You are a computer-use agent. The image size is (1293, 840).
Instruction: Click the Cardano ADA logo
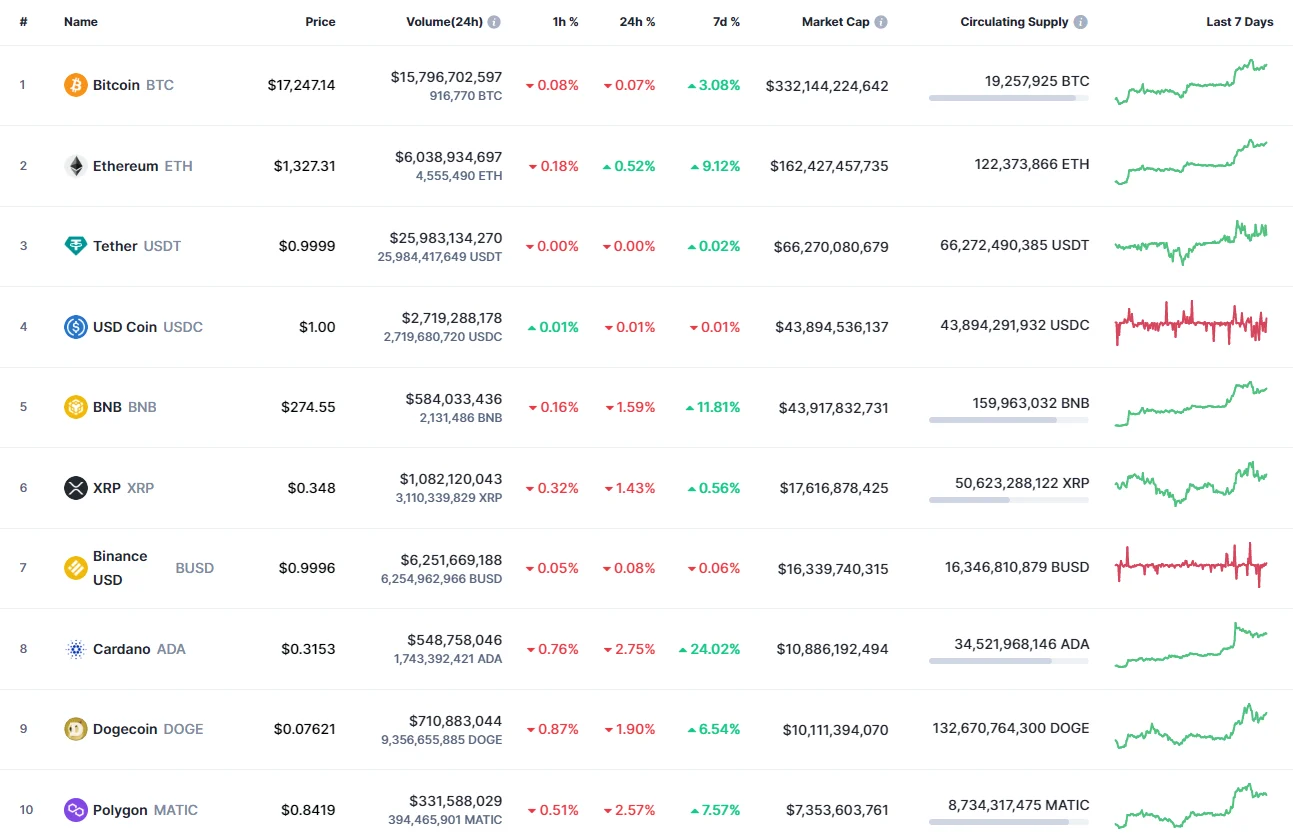(76, 649)
